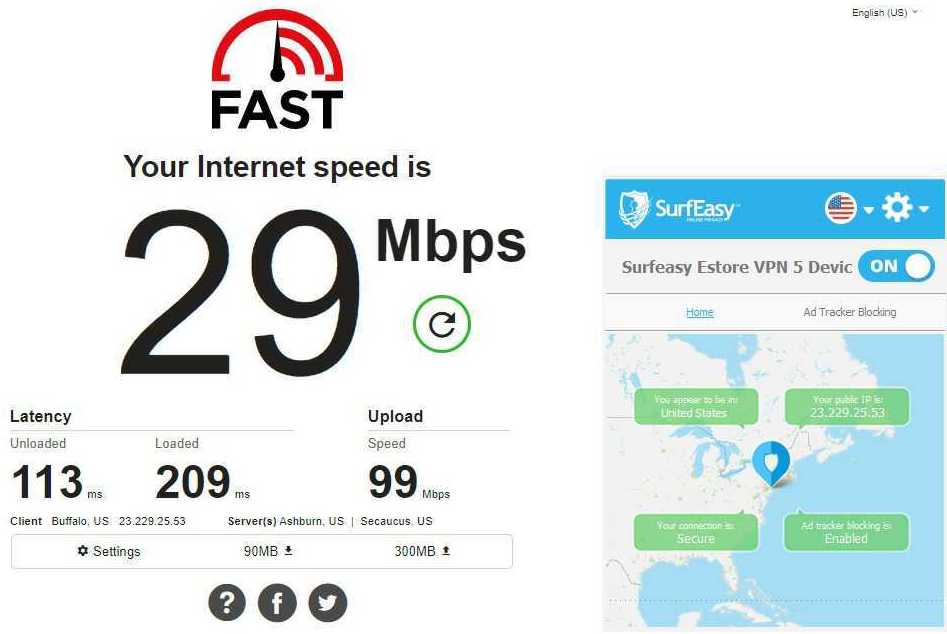Click the connection Secure status bubble
The height and width of the screenshot is (634, 947).
point(696,532)
